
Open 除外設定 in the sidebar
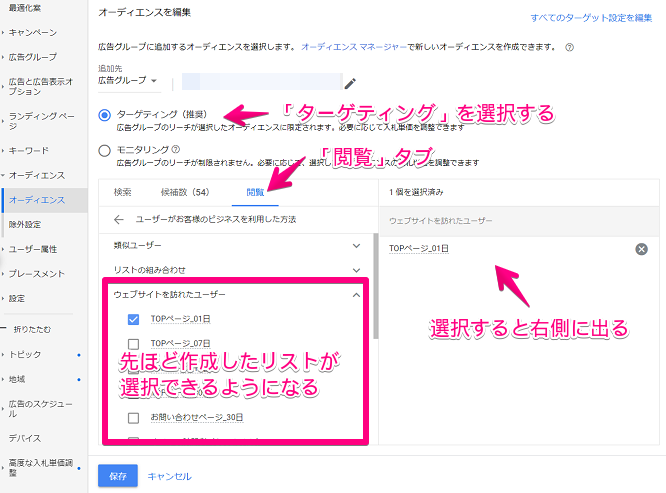[25, 224]
